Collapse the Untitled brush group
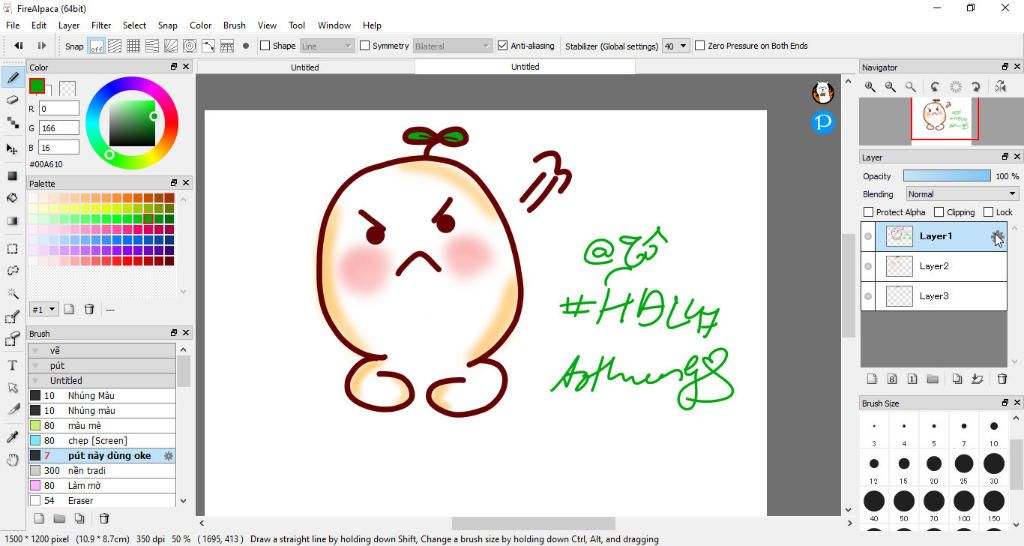 click(x=35, y=381)
